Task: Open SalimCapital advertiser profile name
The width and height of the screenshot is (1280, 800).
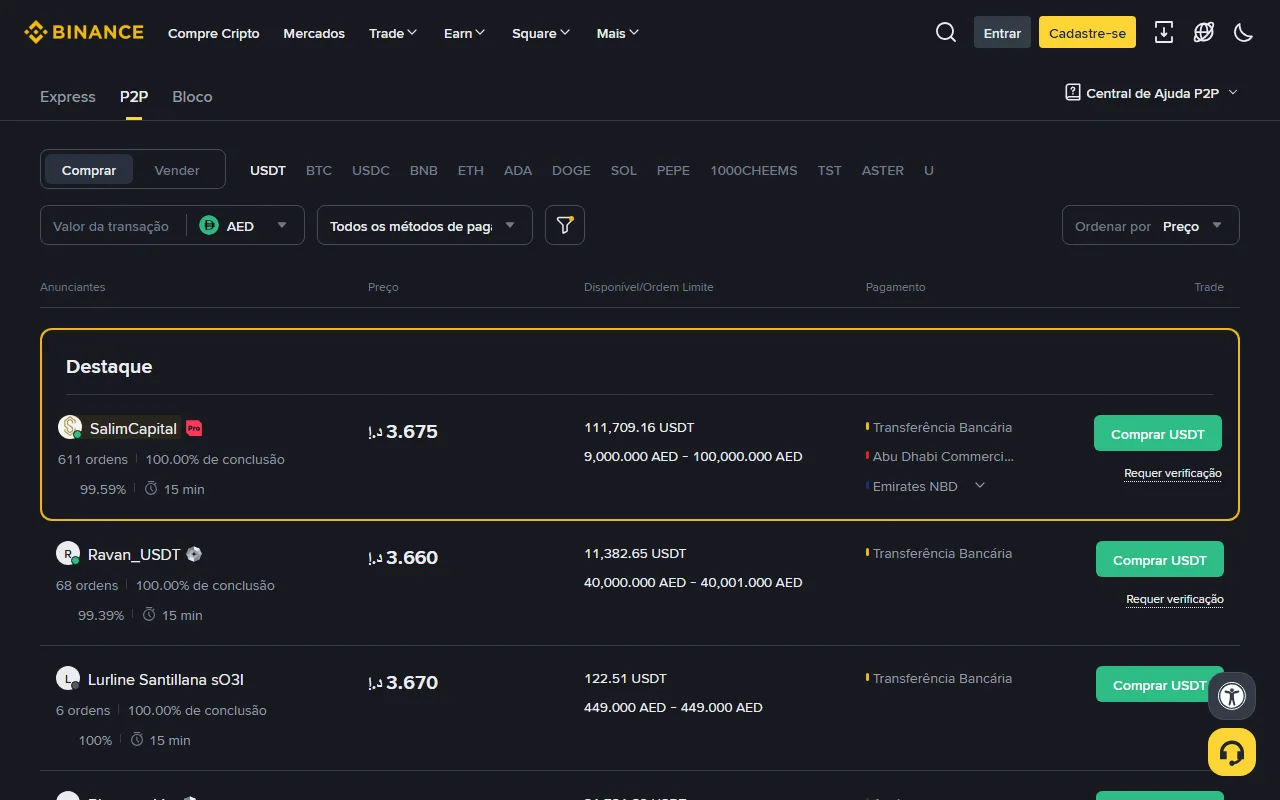Action: [133, 428]
